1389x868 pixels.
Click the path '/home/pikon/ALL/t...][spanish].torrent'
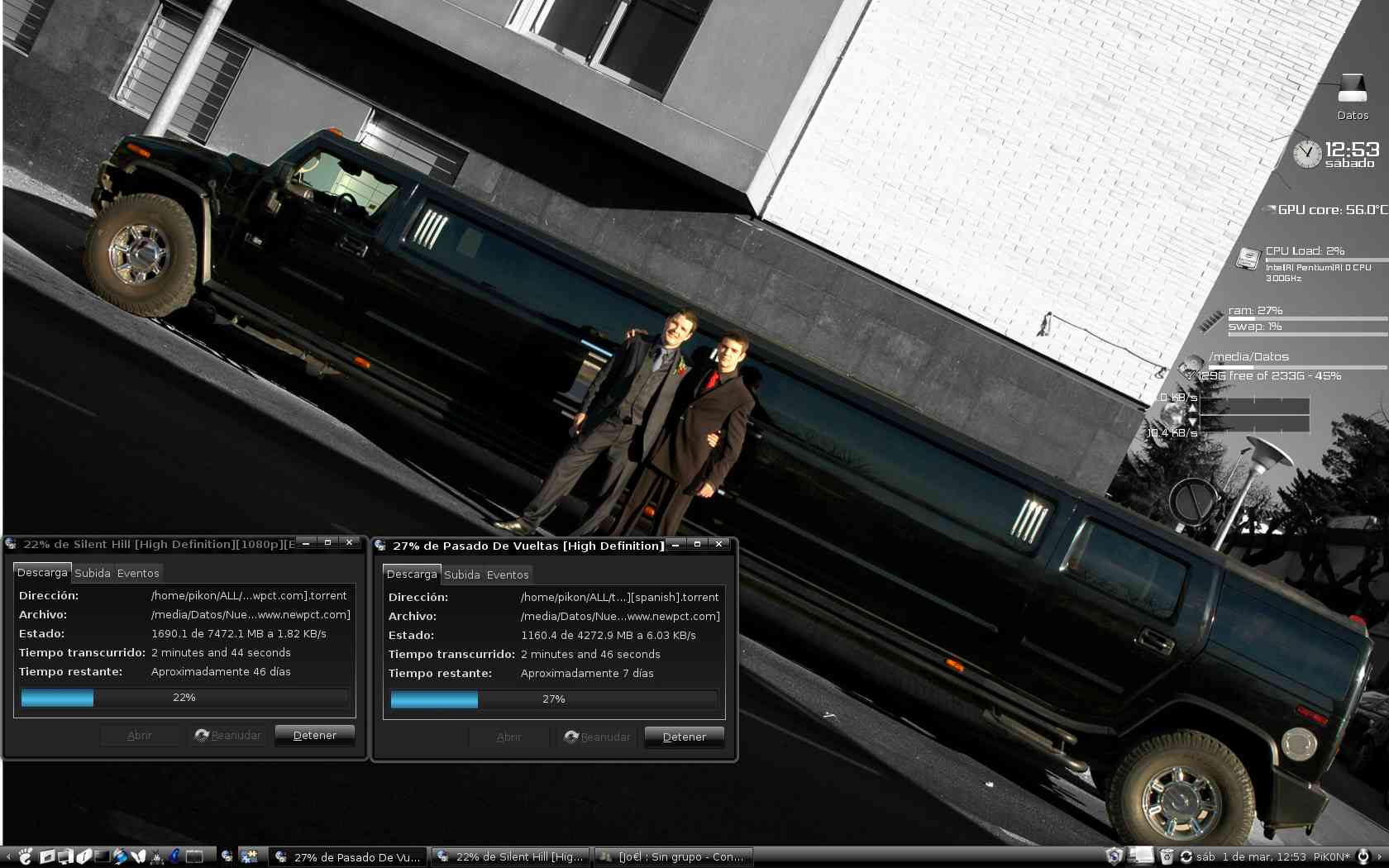point(620,597)
